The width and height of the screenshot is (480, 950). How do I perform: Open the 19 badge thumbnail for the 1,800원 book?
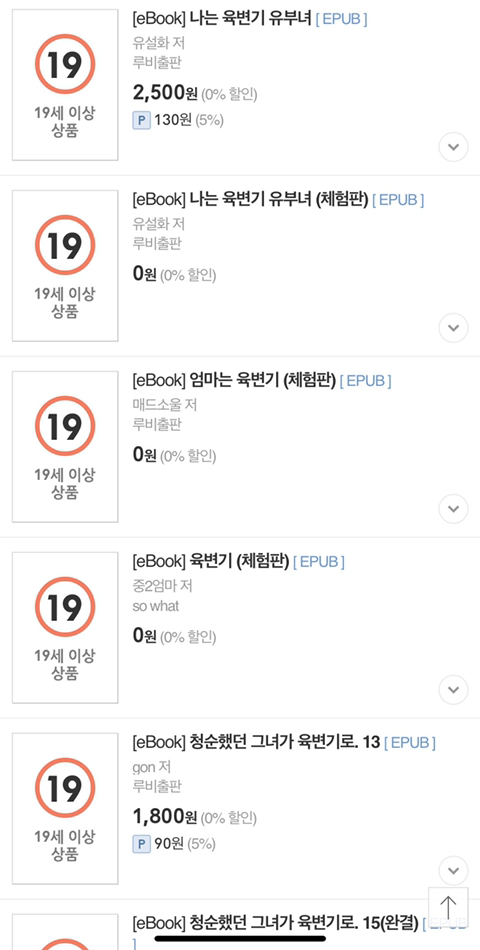click(x=65, y=809)
